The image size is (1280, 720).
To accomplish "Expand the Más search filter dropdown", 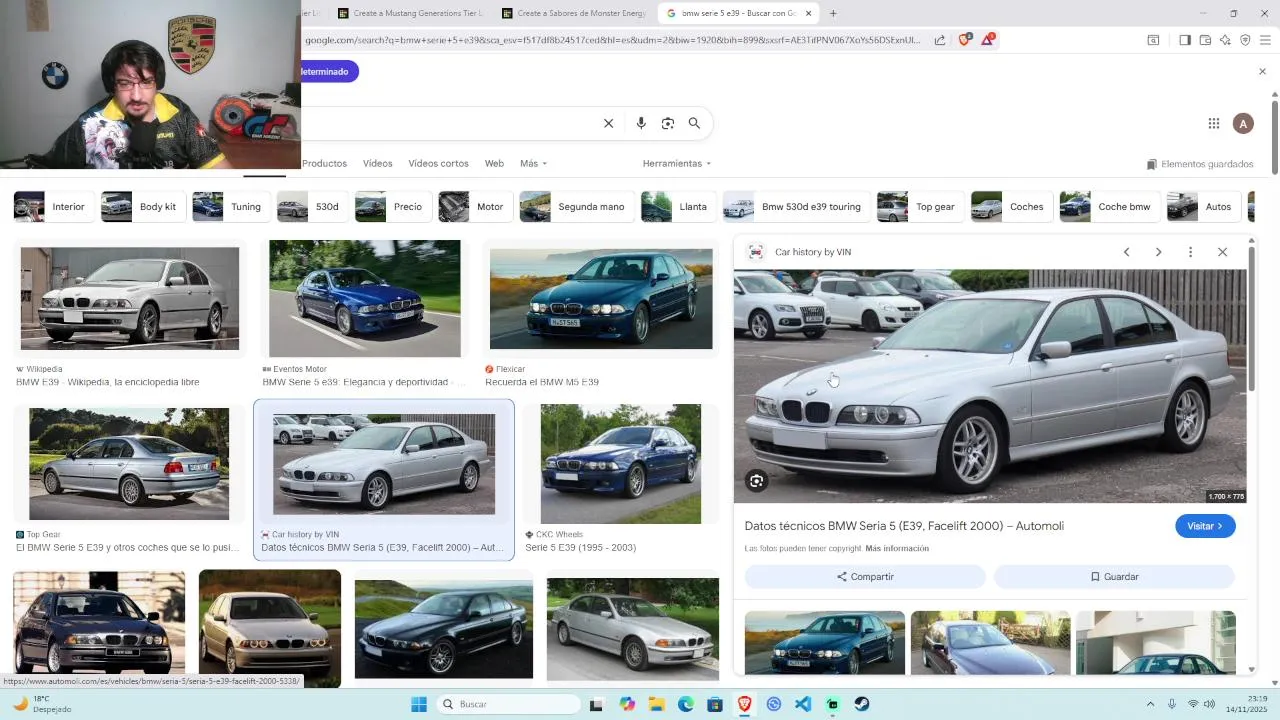I will coord(533,163).
